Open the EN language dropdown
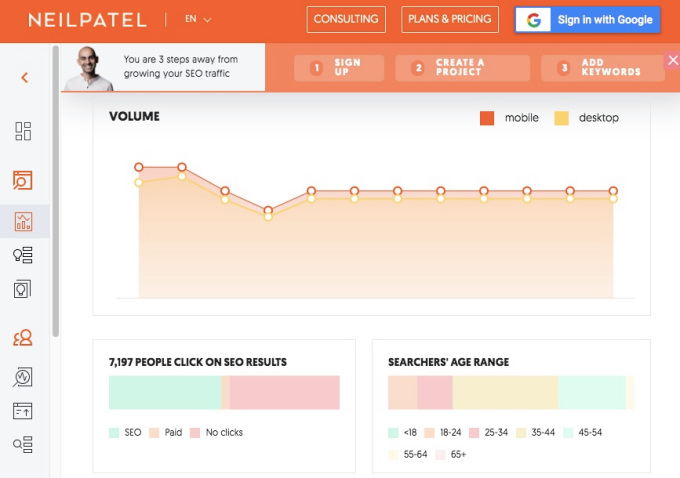The image size is (680, 478). (198, 19)
